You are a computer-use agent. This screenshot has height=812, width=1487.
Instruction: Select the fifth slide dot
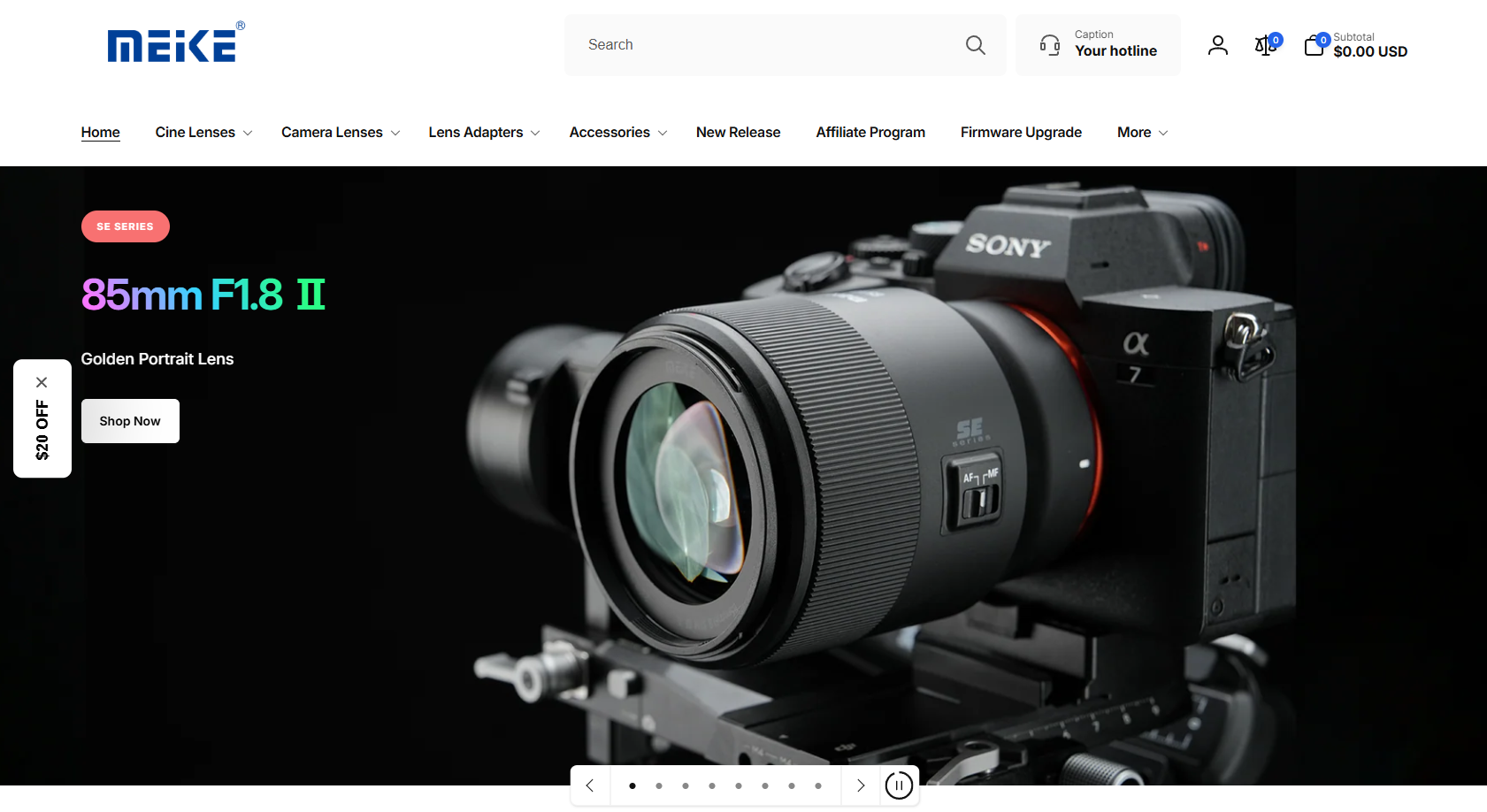click(x=739, y=785)
